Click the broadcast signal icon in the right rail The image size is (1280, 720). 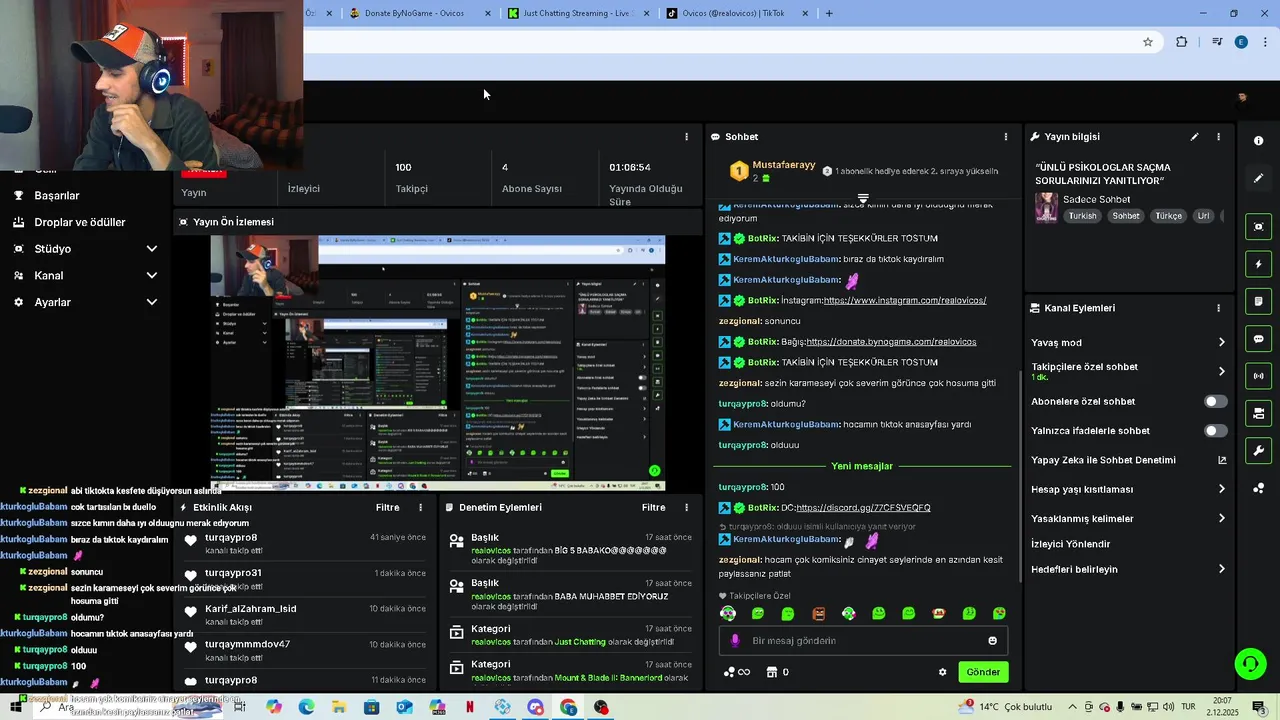click(1258, 376)
